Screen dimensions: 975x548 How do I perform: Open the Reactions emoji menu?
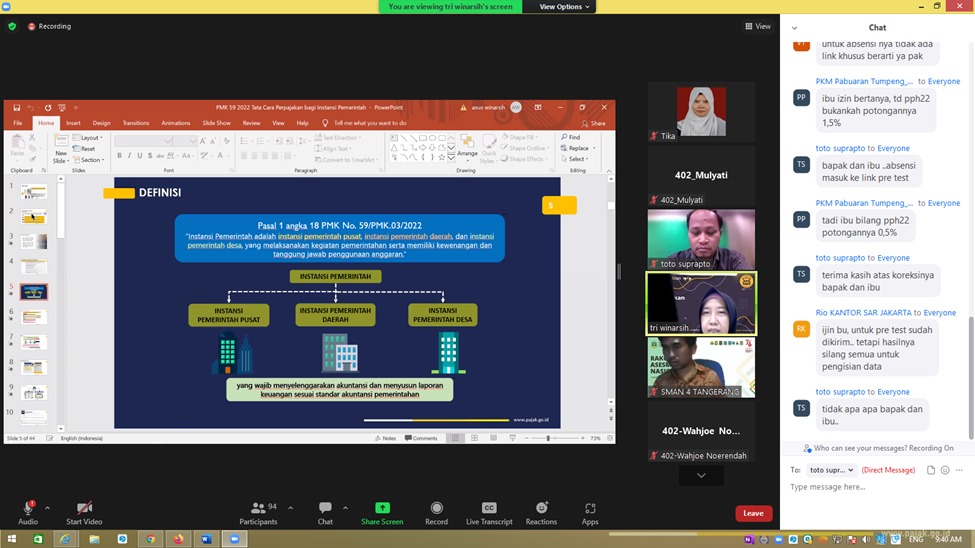point(541,508)
